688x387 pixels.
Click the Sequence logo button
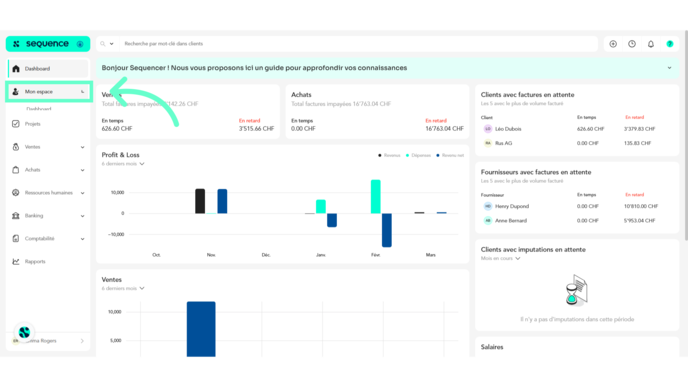coord(47,43)
